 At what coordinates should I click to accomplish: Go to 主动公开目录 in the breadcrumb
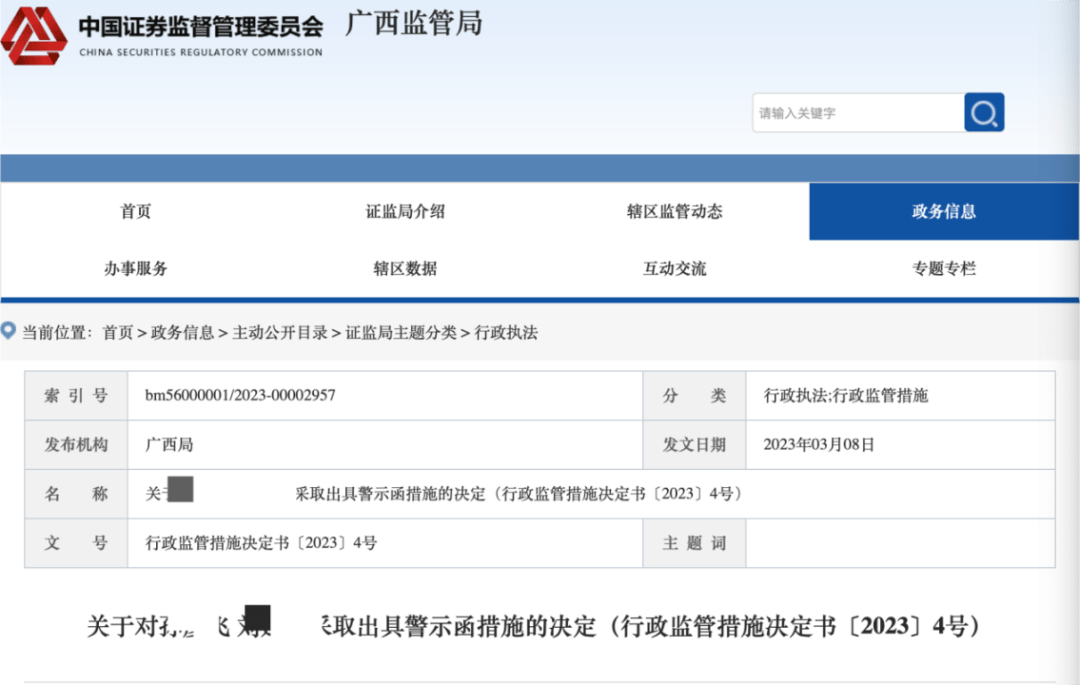tap(280, 333)
